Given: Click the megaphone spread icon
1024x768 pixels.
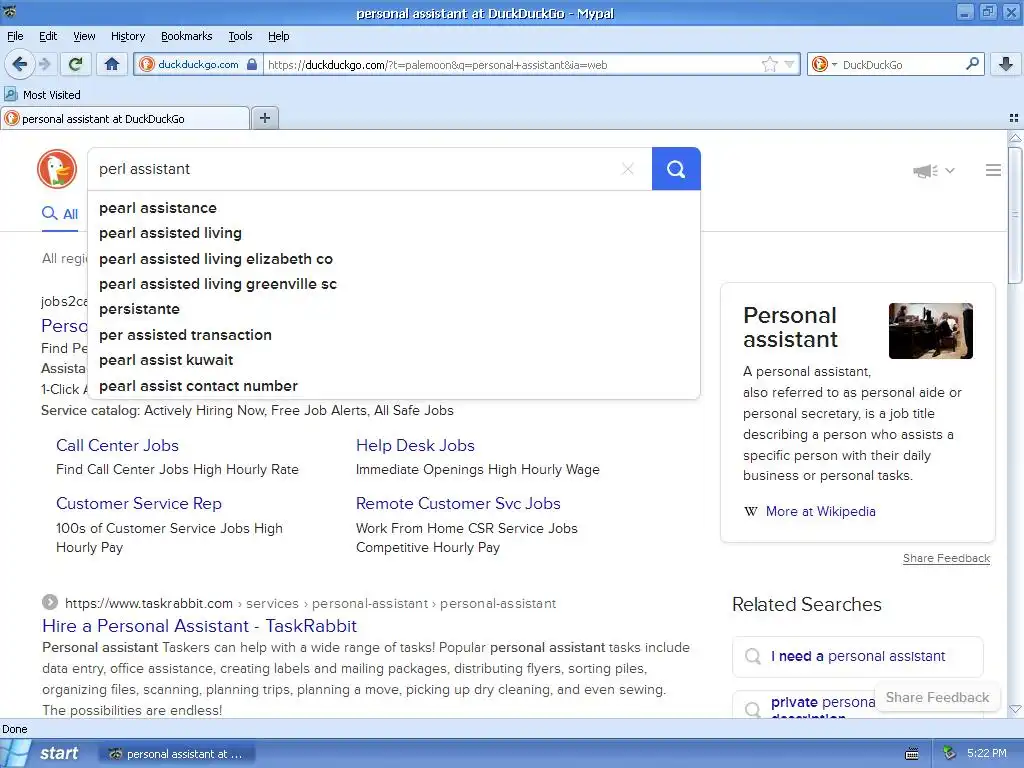Looking at the screenshot, I should [x=925, y=171].
